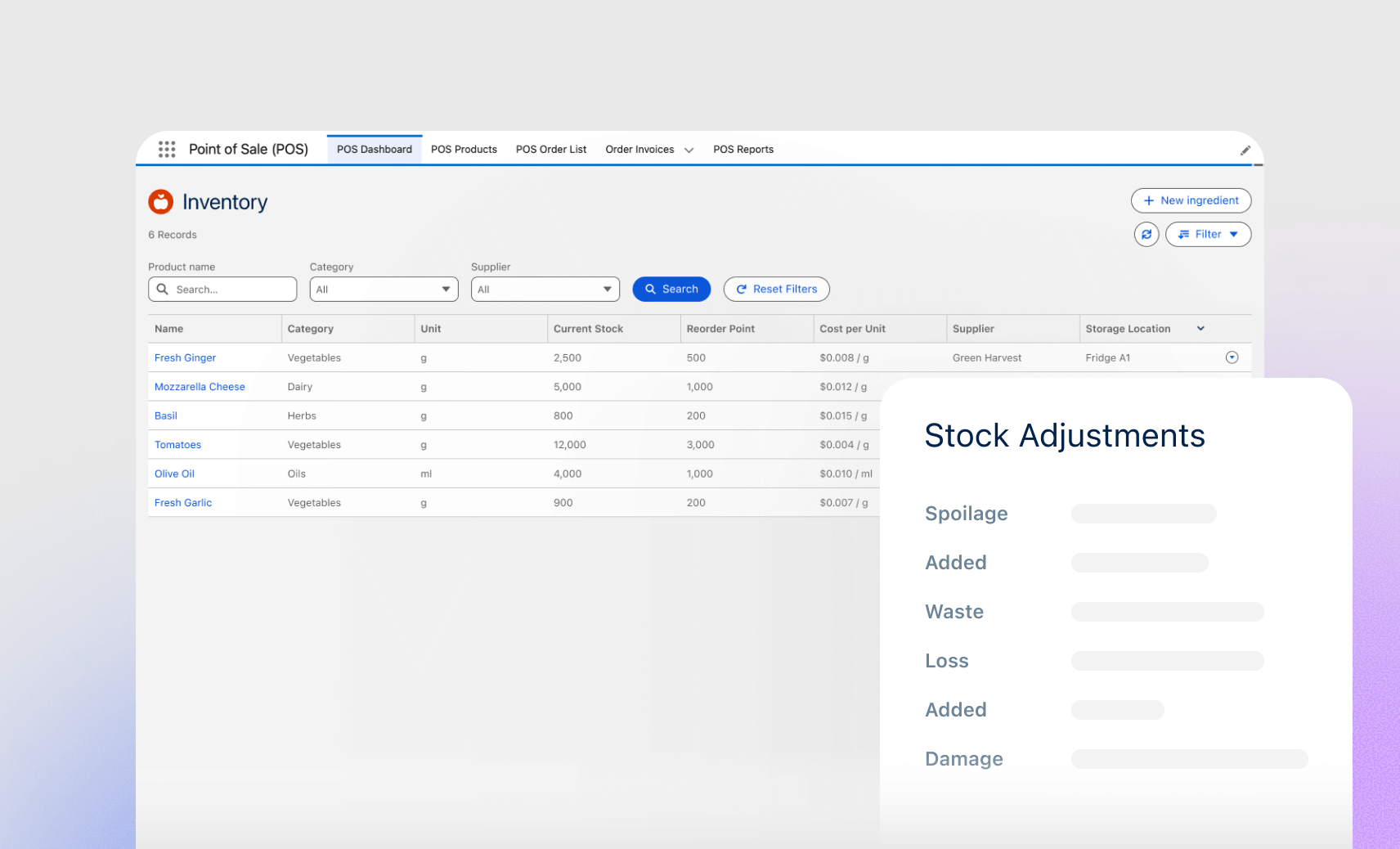1400x849 pixels.
Task: Click the search magnifier in Product name field
Action: [163, 289]
